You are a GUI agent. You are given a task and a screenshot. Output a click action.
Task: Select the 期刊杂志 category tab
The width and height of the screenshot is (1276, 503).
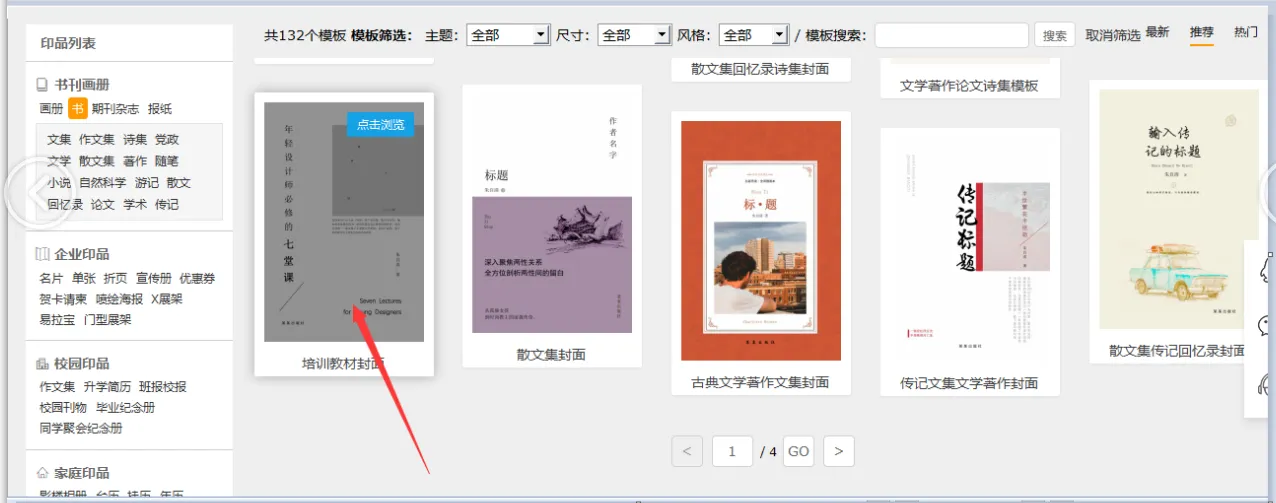115,109
